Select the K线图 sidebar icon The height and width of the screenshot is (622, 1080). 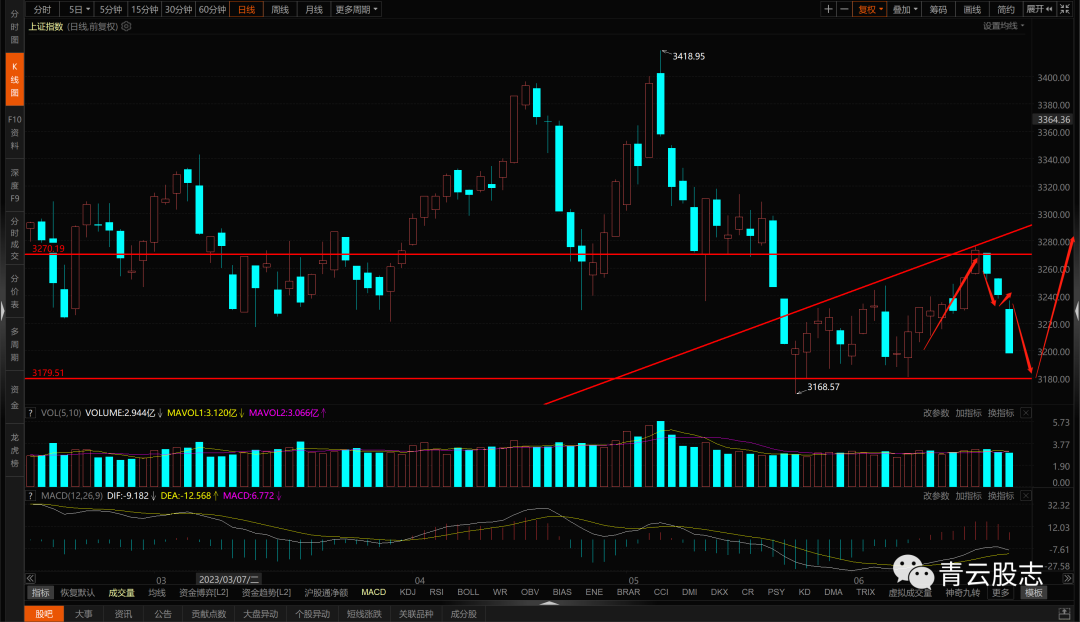[x=14, y=79]
